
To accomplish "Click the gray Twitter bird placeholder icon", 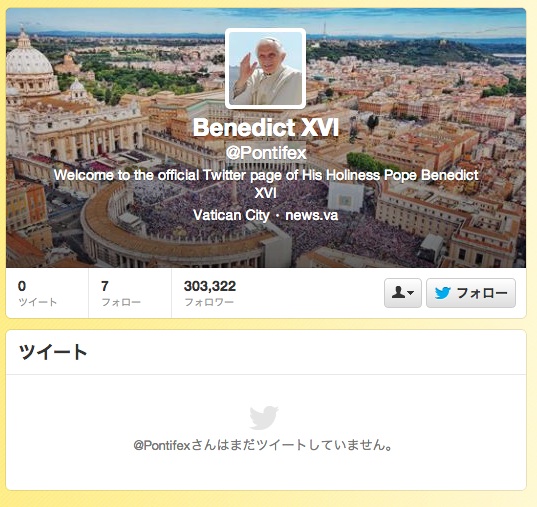I will (264, 418).
